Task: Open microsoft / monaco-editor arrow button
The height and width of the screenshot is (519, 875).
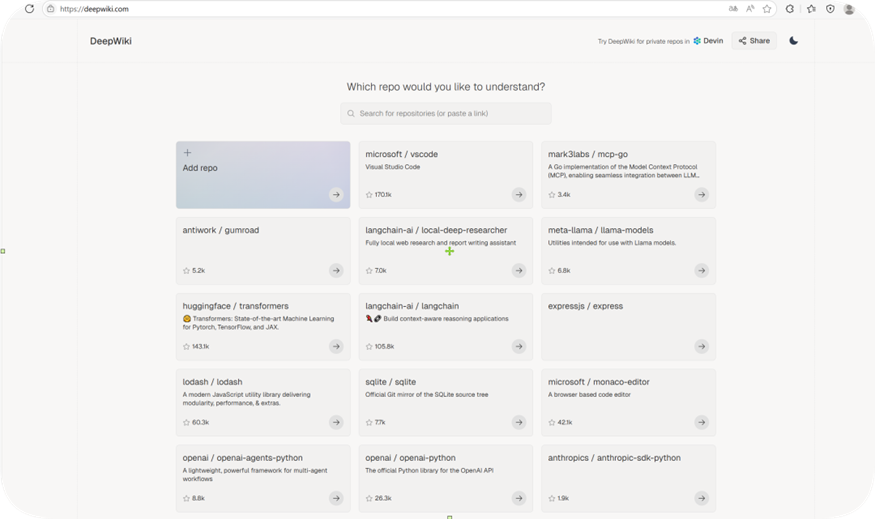Action: (701, 422)
